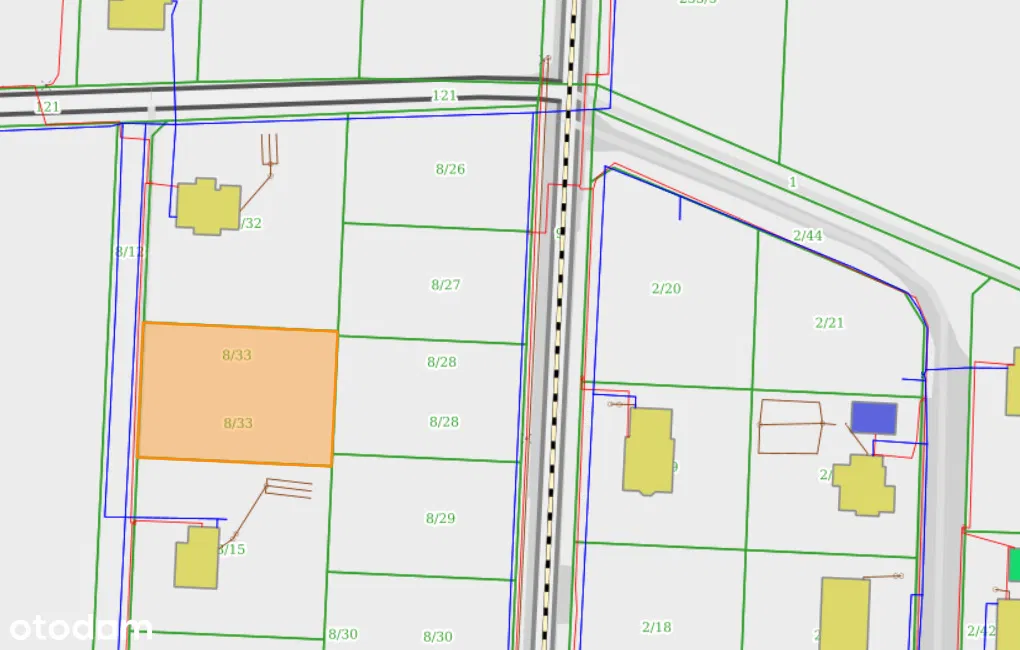Pick the plot labeled 8/27

[446, 285]
